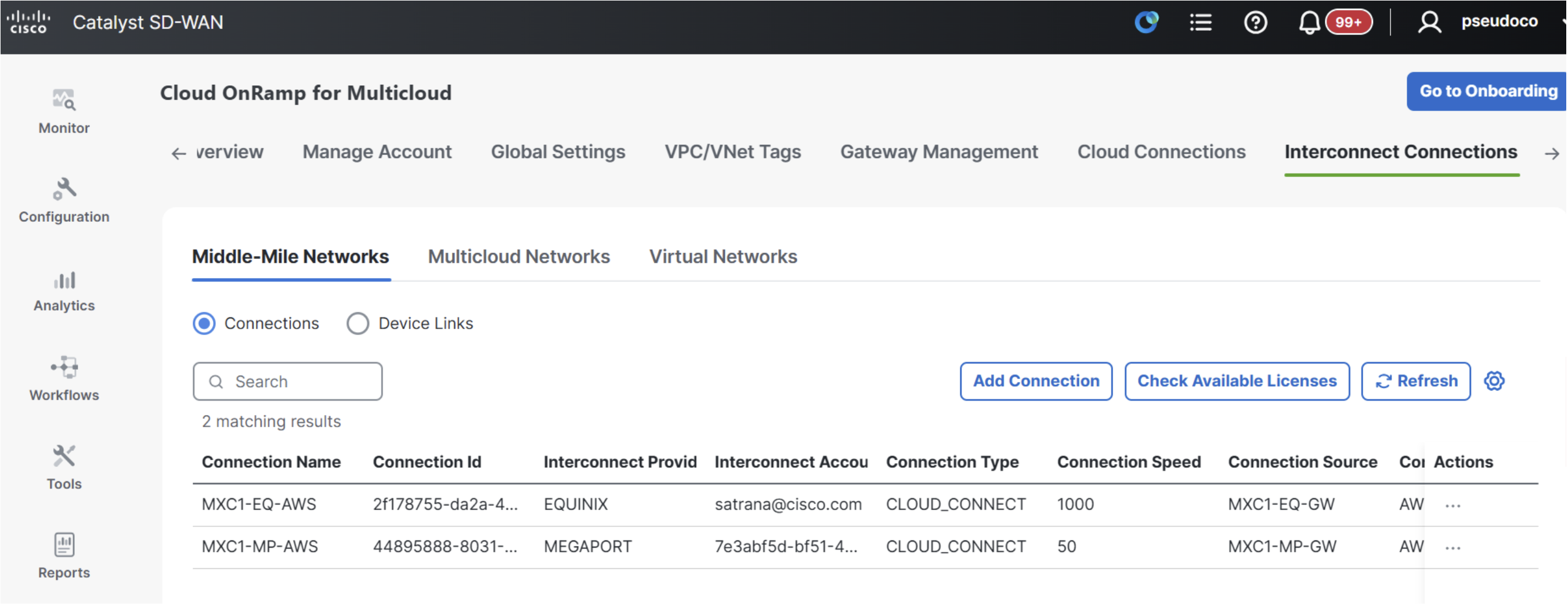Click the MXC1-EQ-AWS connection name
This screenshot has height=606, width=1568.
259,506
